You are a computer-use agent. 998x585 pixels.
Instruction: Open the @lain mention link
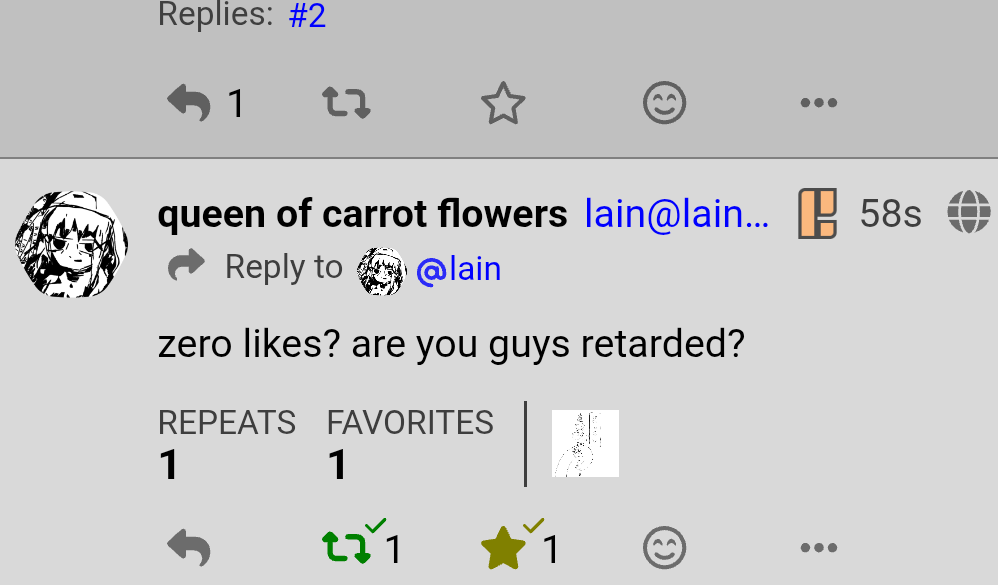pyautogui.click(x=458, y=269)
